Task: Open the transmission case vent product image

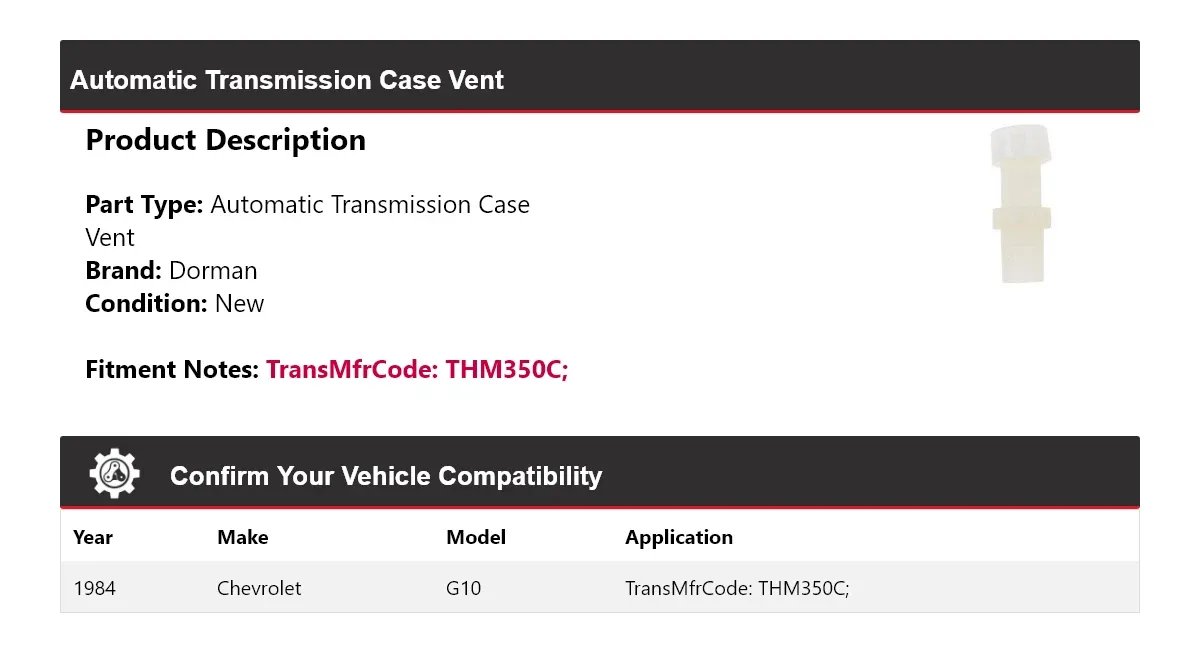Action: click(x=1020, y=203)
